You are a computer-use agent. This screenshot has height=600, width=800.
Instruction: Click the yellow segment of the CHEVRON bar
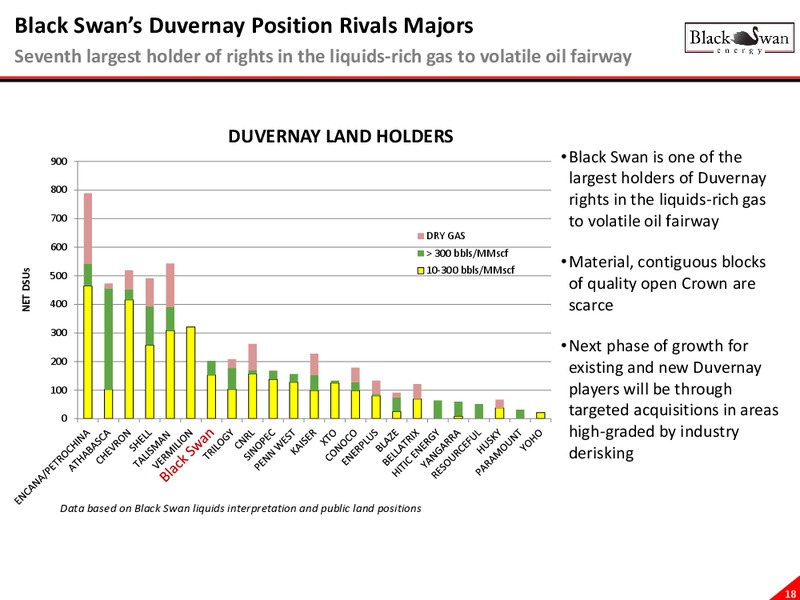point(129,359)
